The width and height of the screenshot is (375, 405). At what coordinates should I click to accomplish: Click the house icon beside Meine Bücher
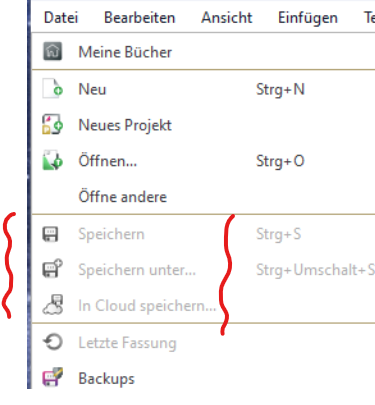point(52,51)
